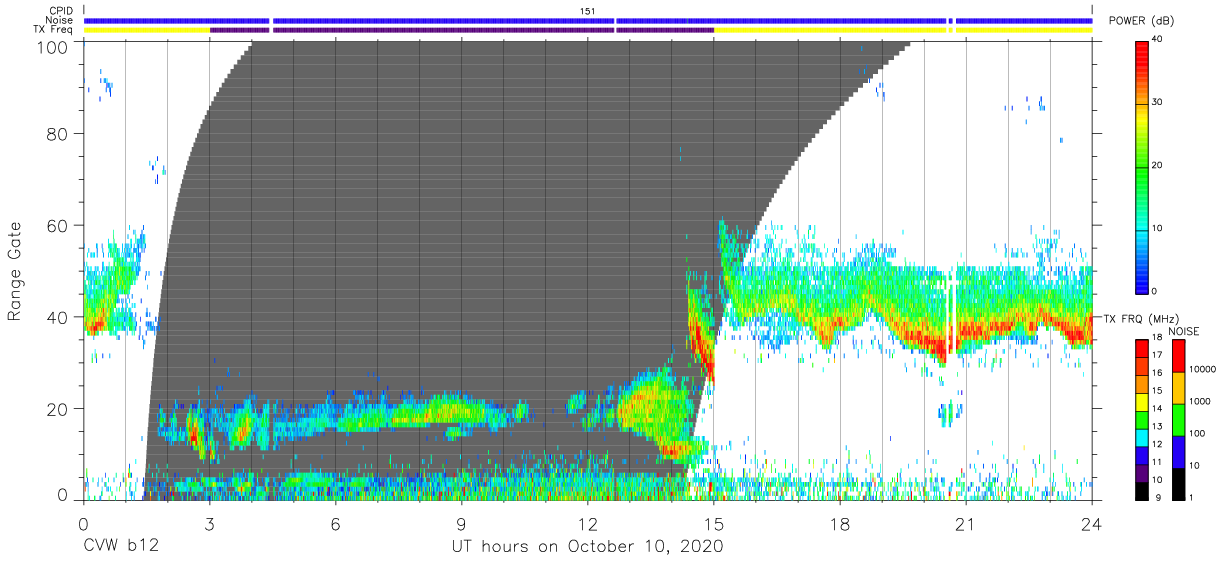Click the y-axis tick label 80
This screenshot has width=1228, height=567.
(x=57, y=134)
